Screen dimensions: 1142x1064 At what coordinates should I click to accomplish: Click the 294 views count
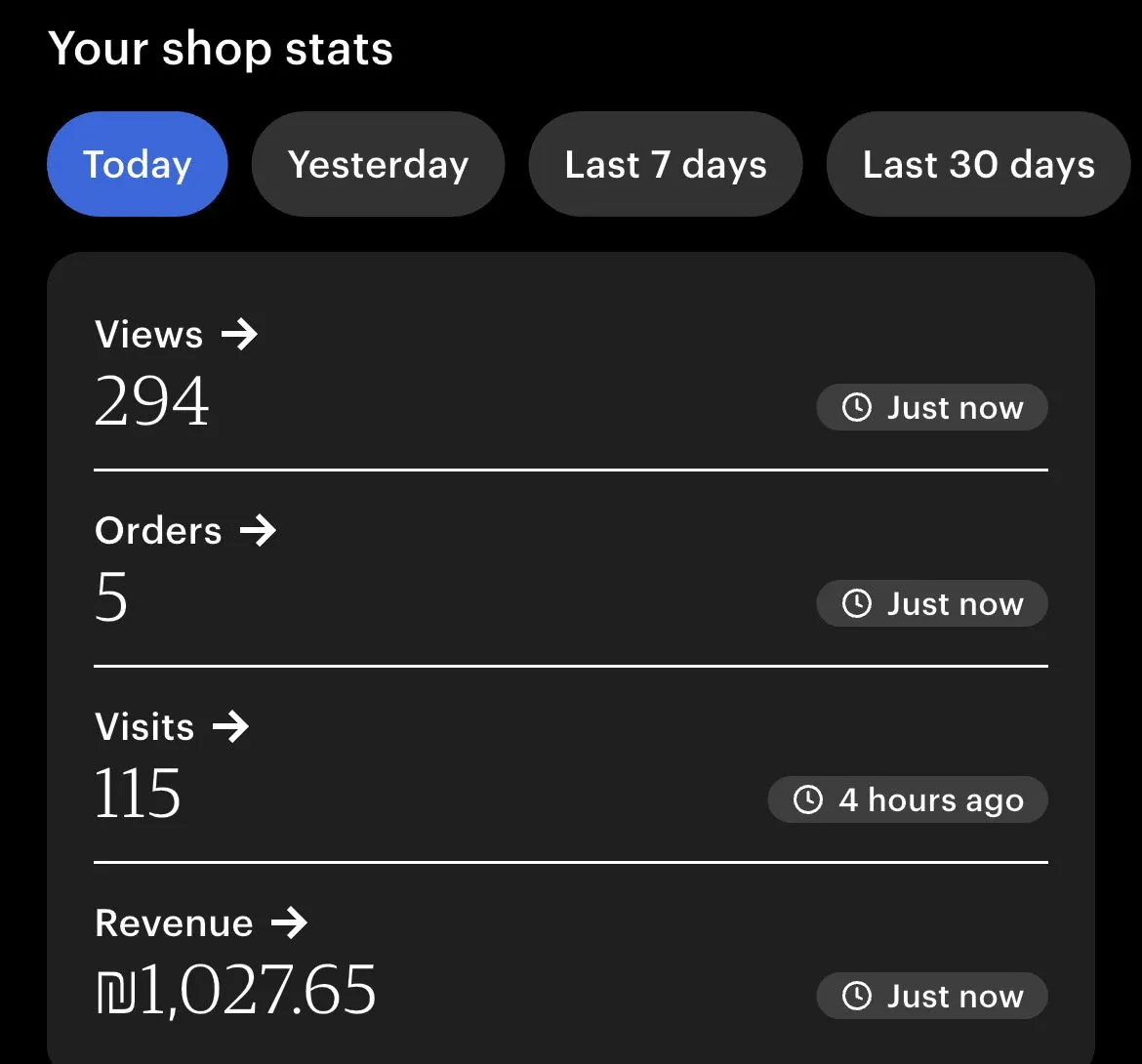click(x=152, y=401)
